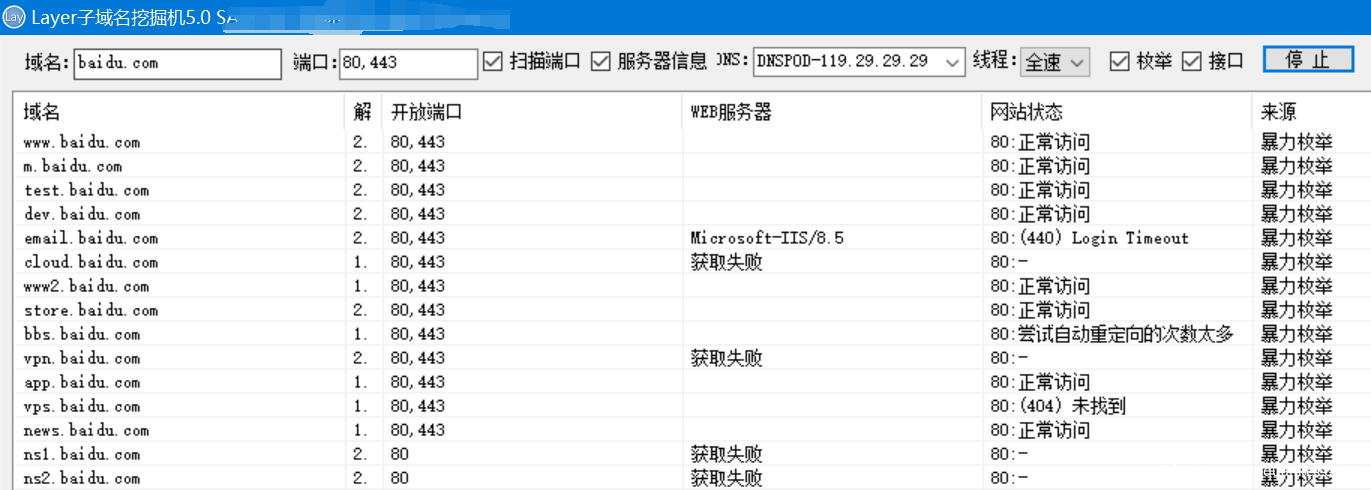Toggle the 扫描端口 checkbox
1371x490 pixels.
(x=492, y=61)
